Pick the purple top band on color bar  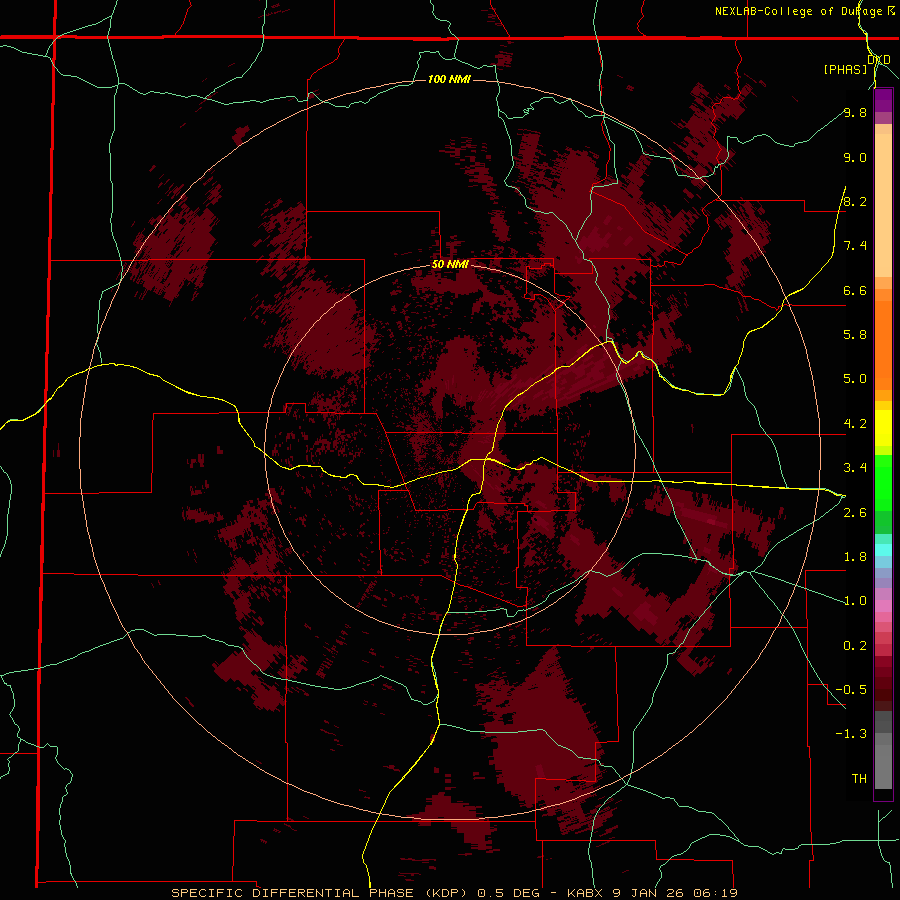(883, 100)
